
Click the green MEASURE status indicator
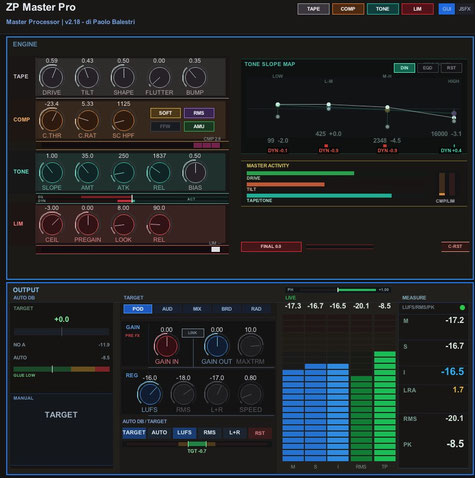click(462, 307)
